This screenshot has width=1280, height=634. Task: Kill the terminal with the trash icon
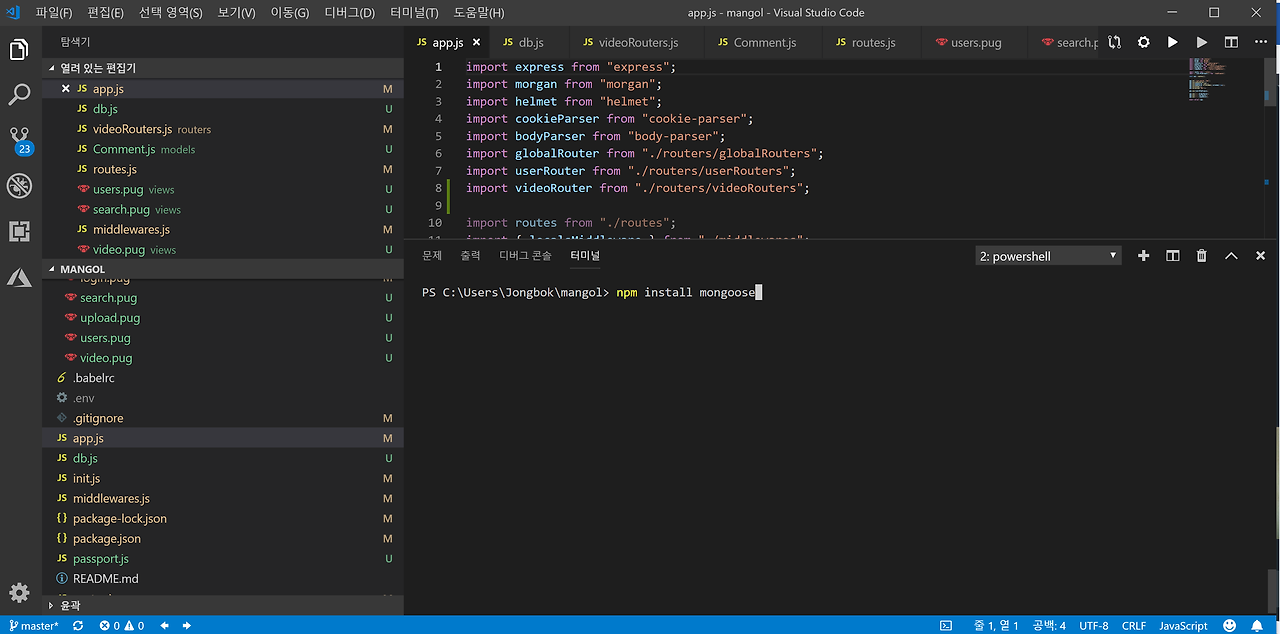[x=1201, y=255]
